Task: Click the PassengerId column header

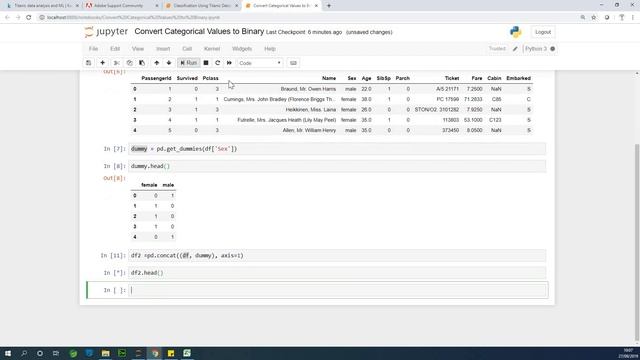Action: [x=156, y=78]
